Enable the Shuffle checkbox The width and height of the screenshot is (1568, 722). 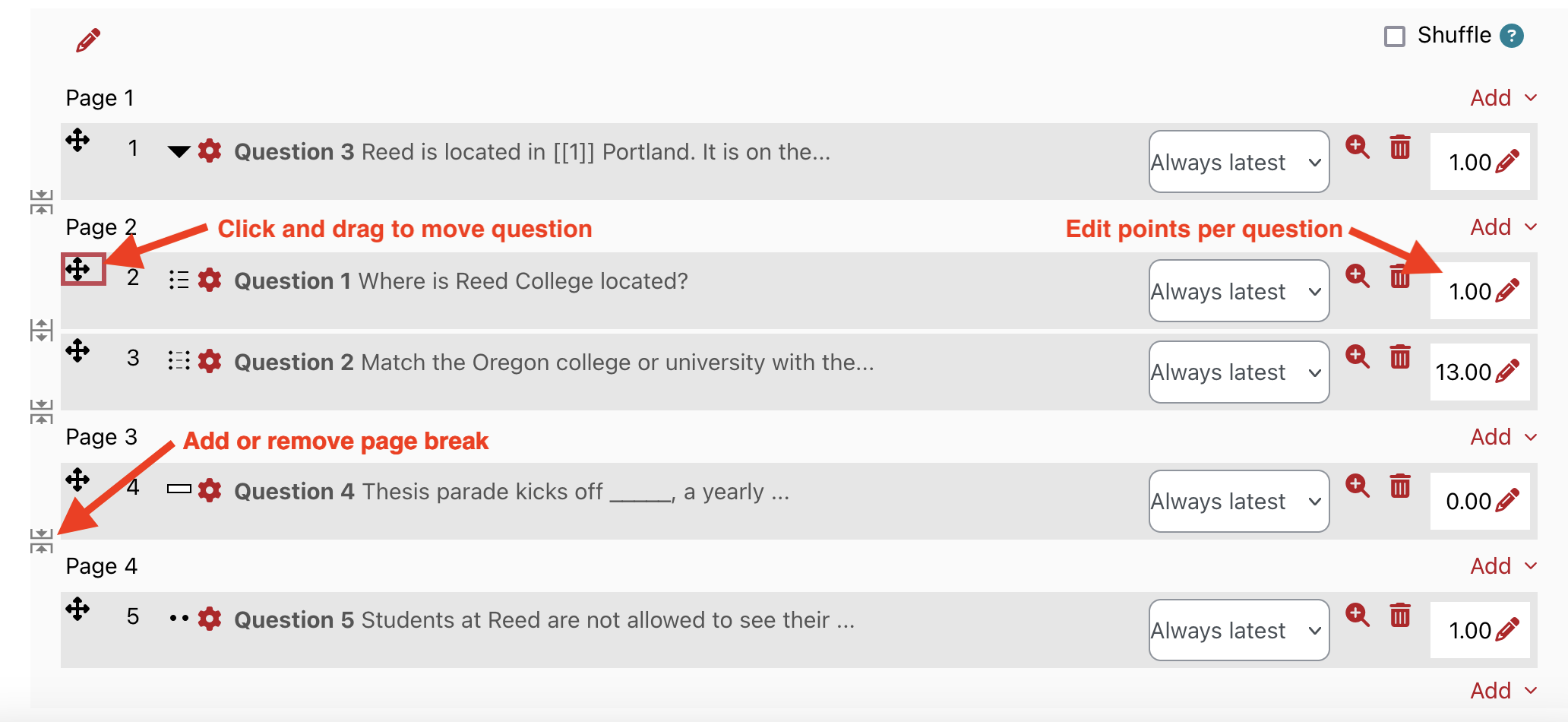pyautogui.click(x=1395, y=36)
